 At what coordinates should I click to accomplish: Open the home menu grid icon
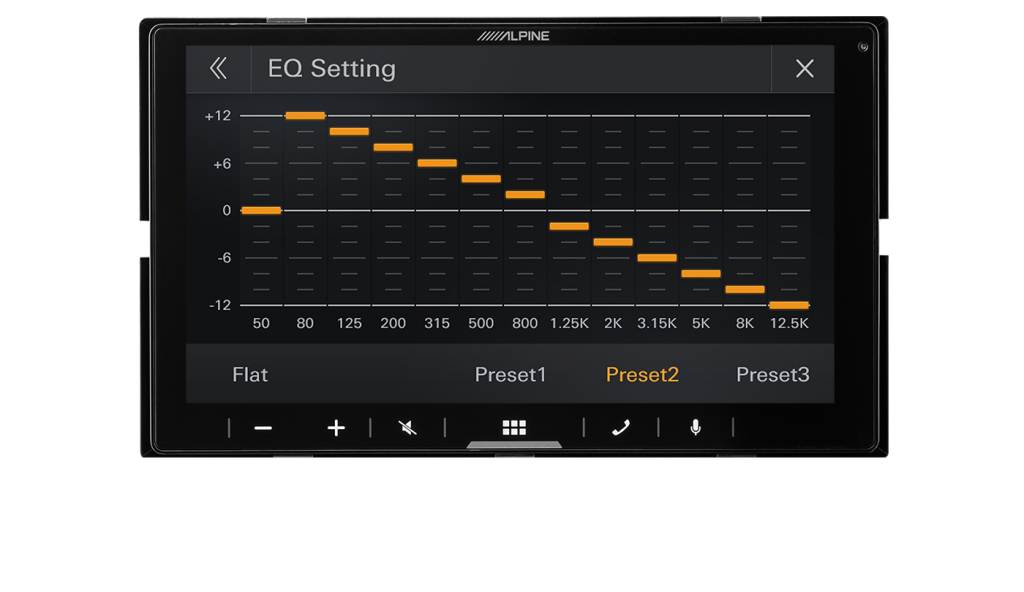(514, 427)
